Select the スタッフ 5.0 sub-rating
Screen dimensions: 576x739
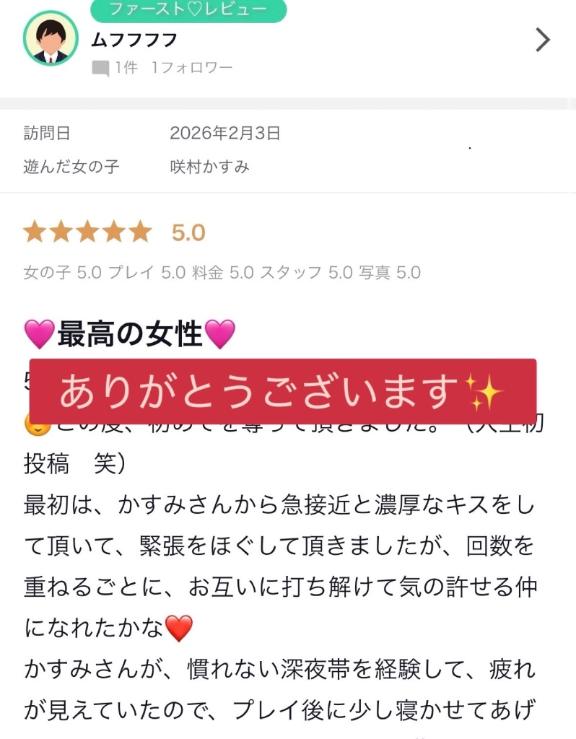pyautogui.click(x=307, y=272)
